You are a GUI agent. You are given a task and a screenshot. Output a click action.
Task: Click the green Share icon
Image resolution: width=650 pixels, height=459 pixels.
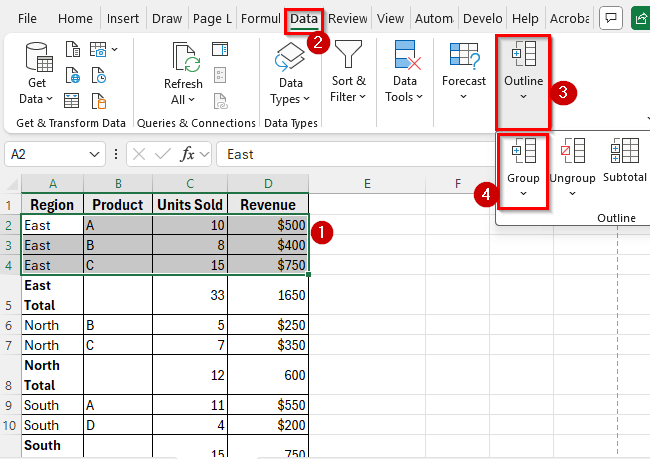(x=640, y=18)
